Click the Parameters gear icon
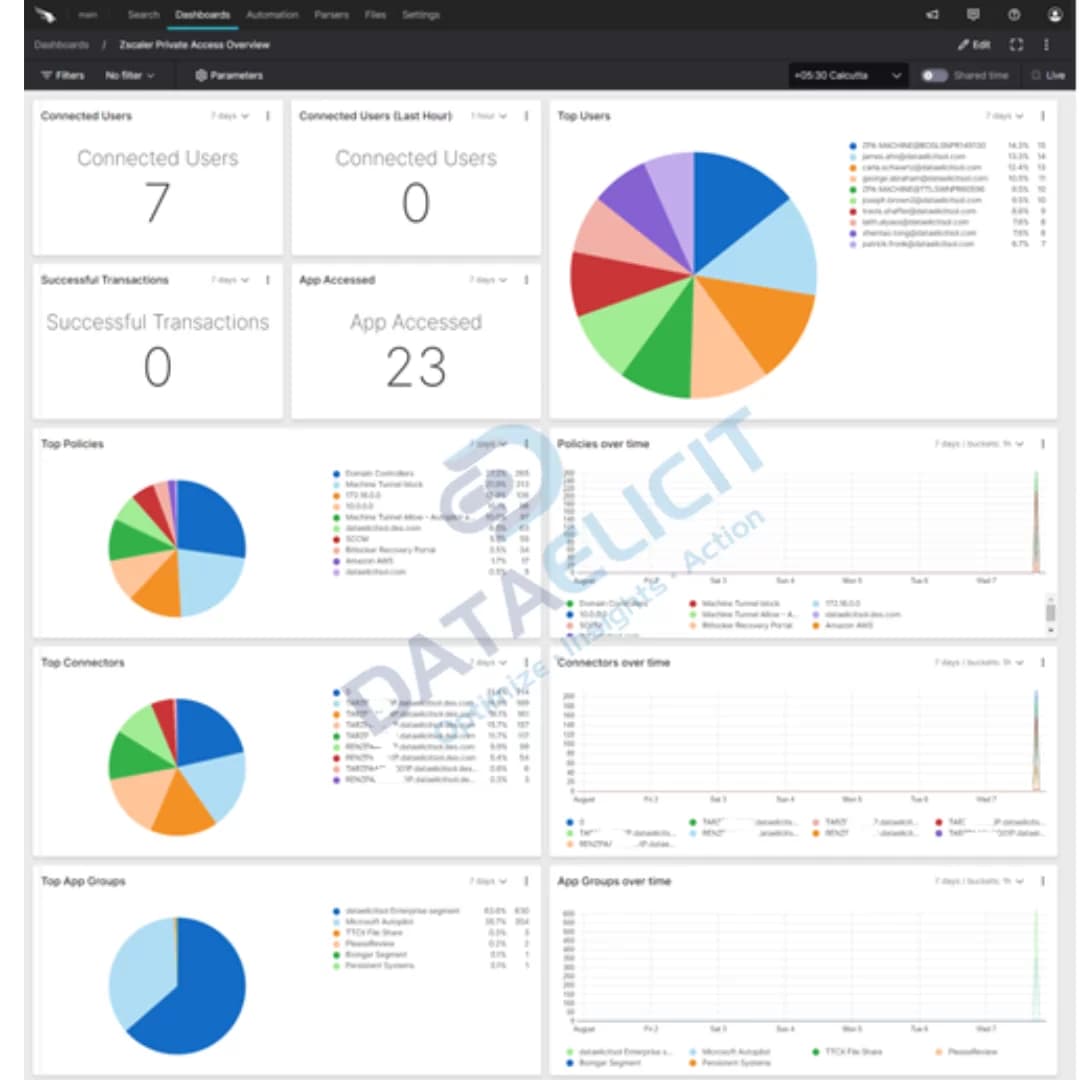Viewport: 1080px width, 1080px height. click(x=201, y=74)
